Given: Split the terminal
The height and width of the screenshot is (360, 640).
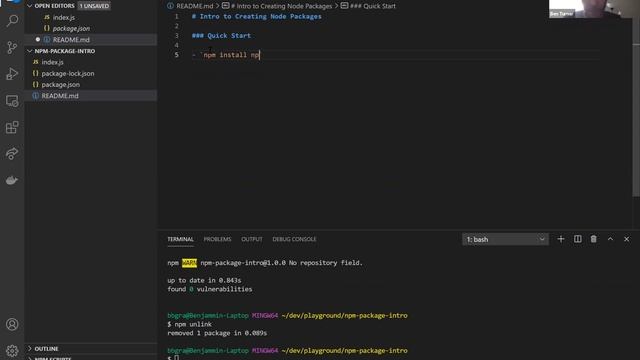Looking at the screenshot, I should tap(578, 239).
